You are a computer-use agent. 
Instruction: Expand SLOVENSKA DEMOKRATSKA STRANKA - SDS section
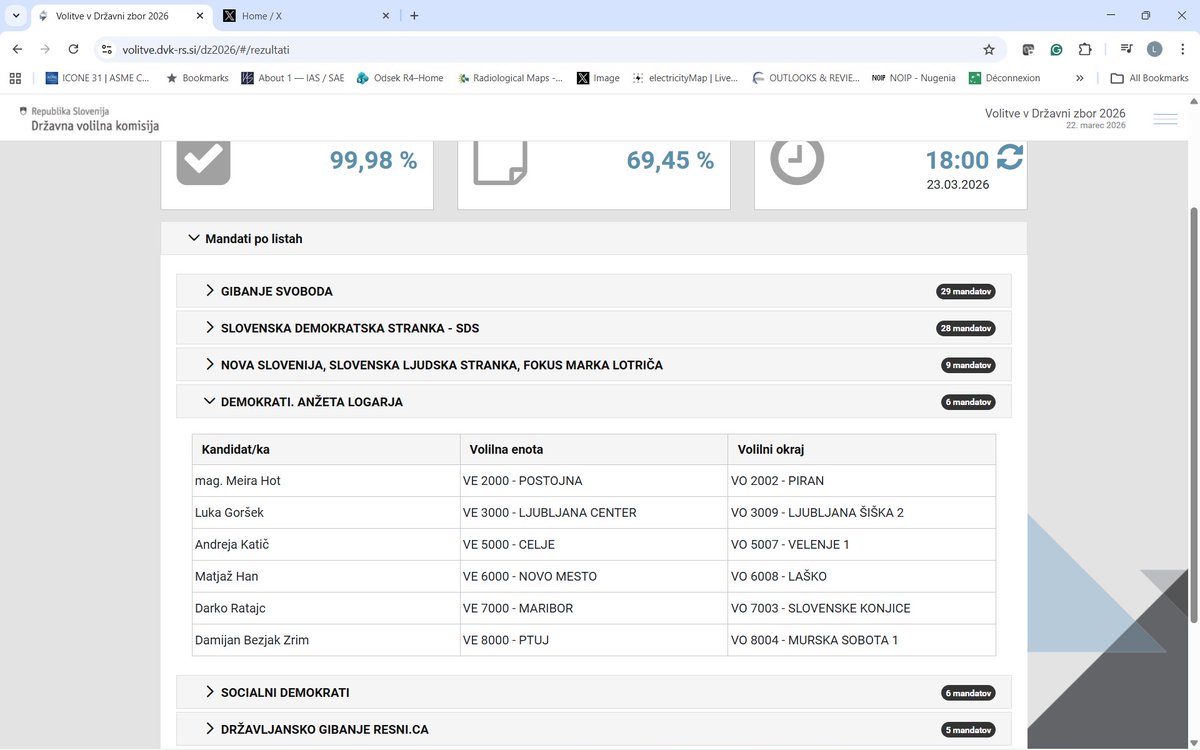(594, 328)
